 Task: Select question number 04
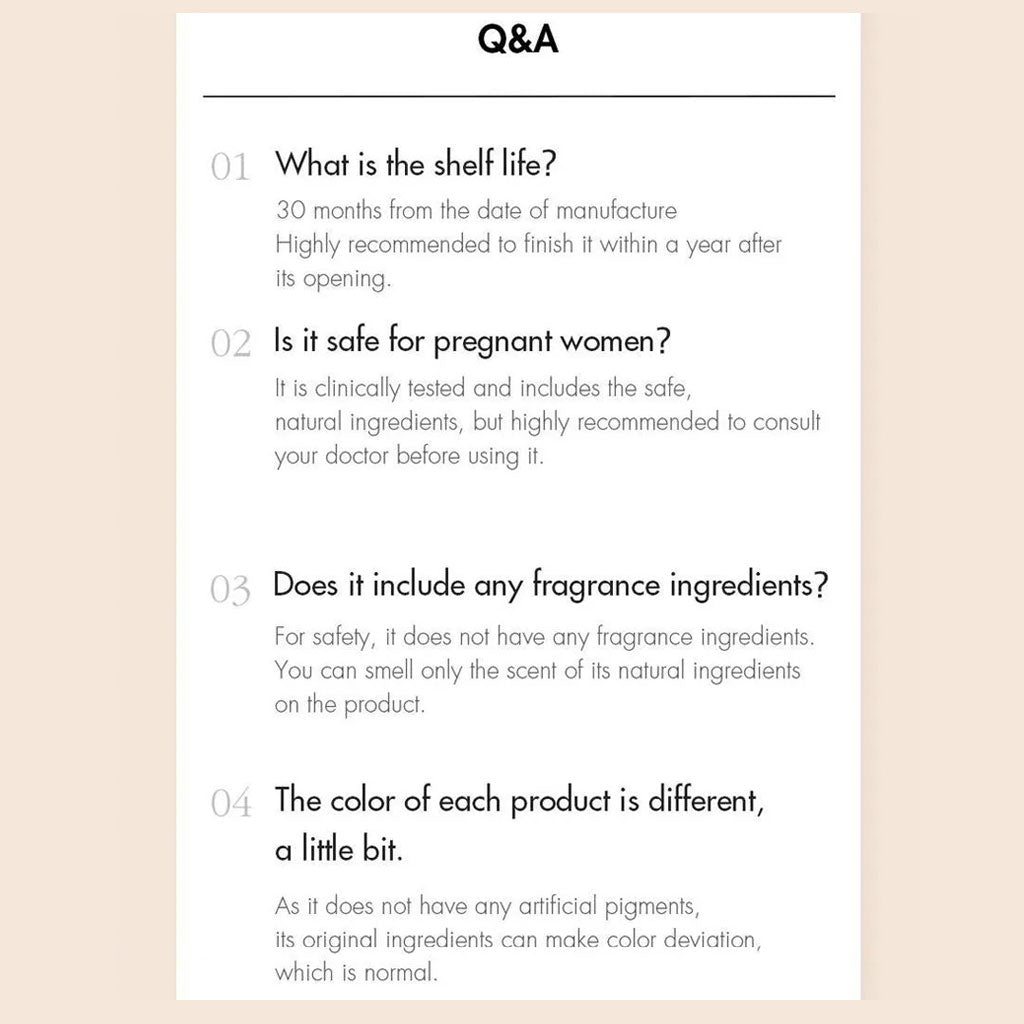click(231, 803)
